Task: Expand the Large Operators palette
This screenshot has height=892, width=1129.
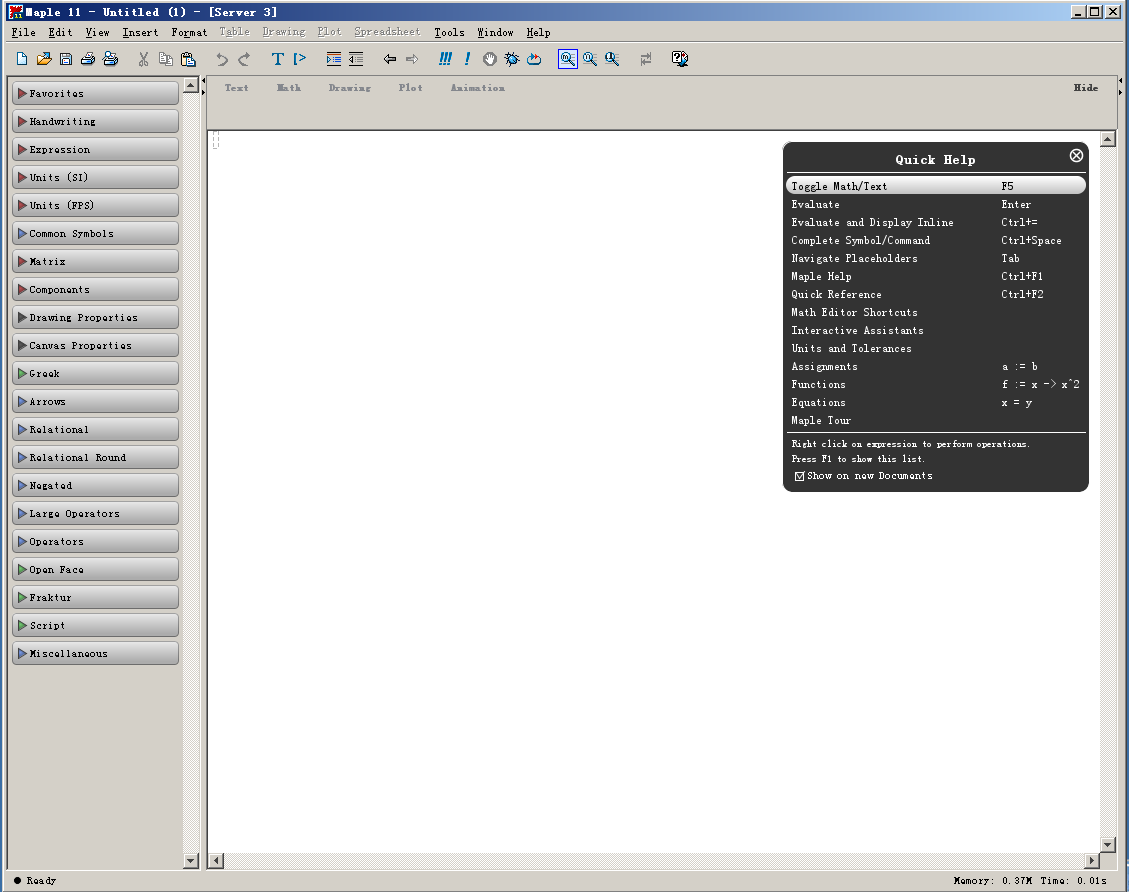Action: pos(95,514)
